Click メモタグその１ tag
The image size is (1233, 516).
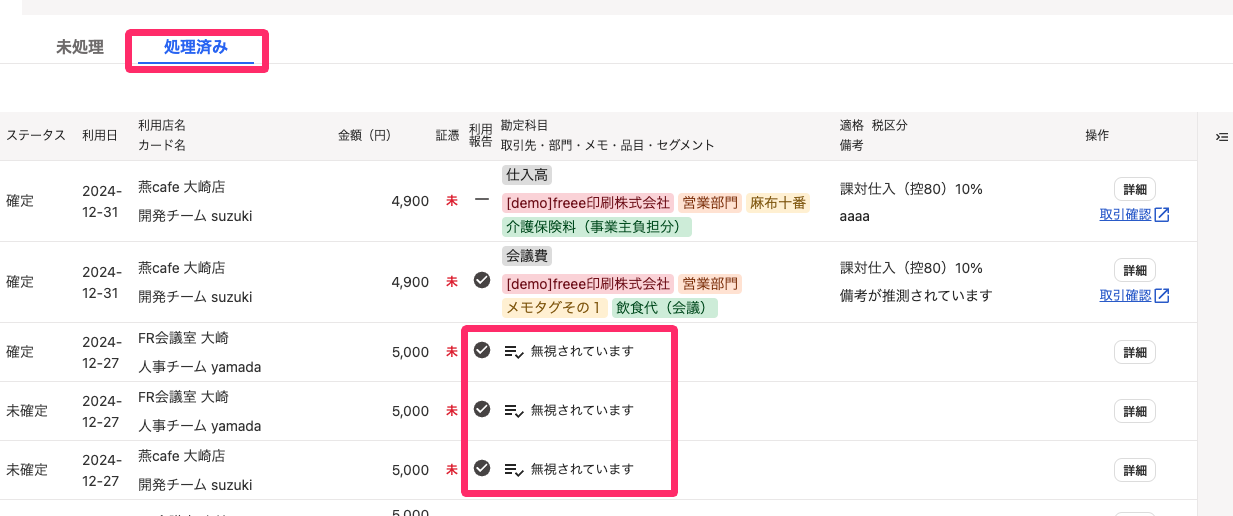(x=555, y=307)
